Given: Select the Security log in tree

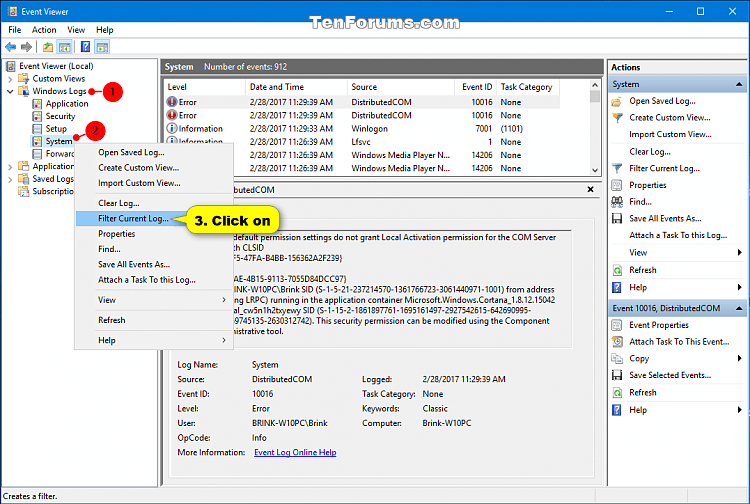Looking at the screenshot, I should pyautogui.click(x=60, y=116).
